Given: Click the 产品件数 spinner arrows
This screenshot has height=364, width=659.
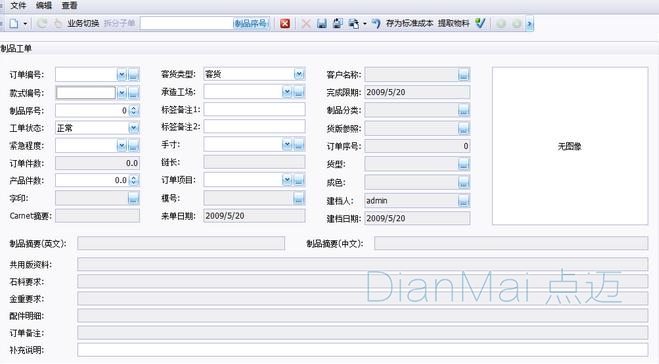Looking at the screenshot, I should click(134, 180).
